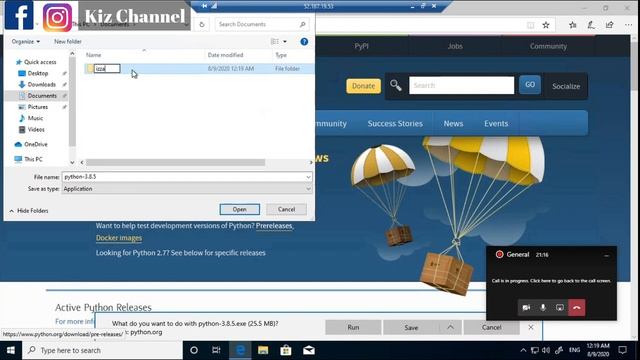The width and height of the screenshot is (640, 360).
Task: Select Desktop in navigation pane
Action: [x=38, y=73]
